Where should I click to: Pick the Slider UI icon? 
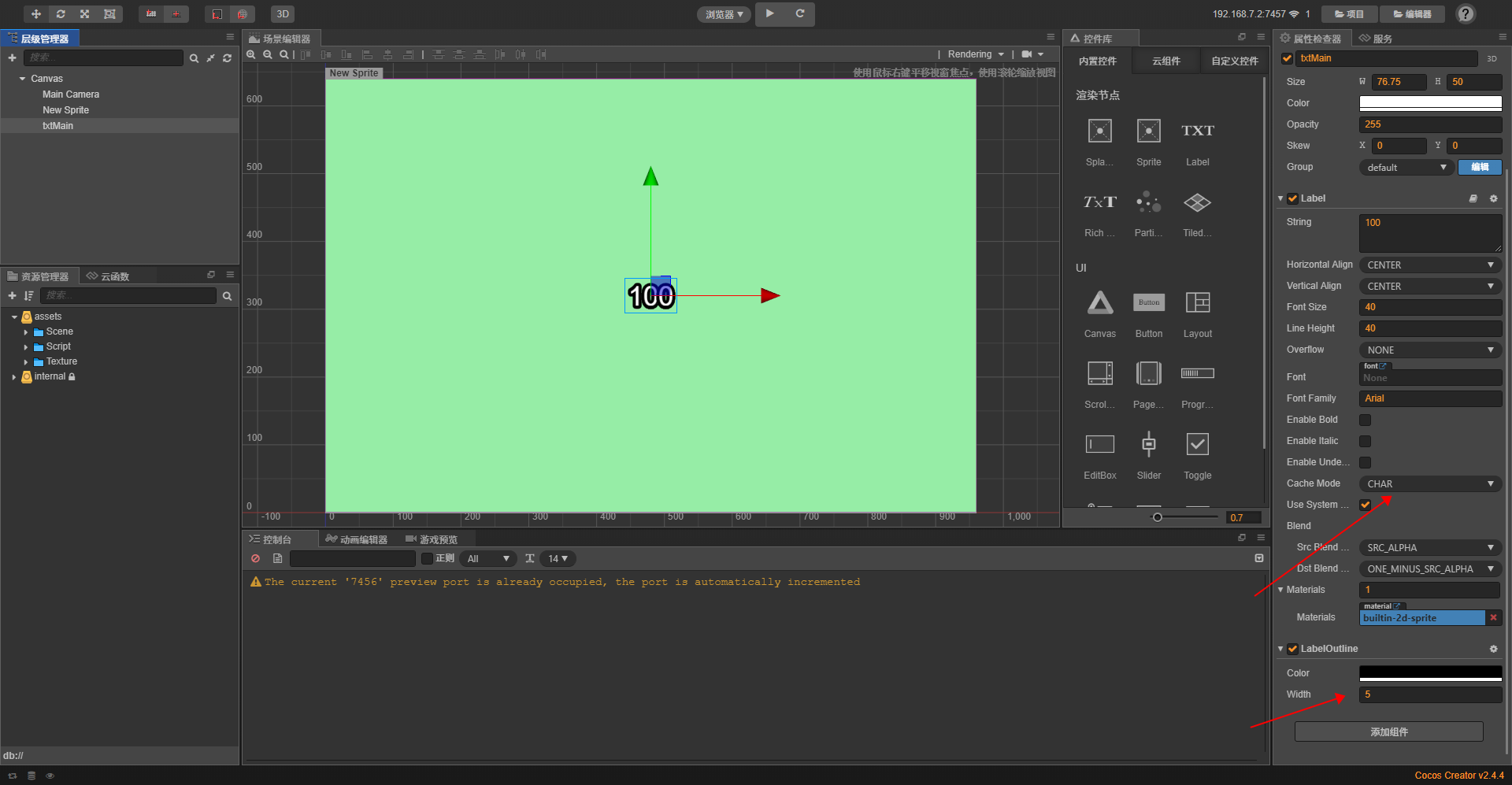pos(1149,444)
